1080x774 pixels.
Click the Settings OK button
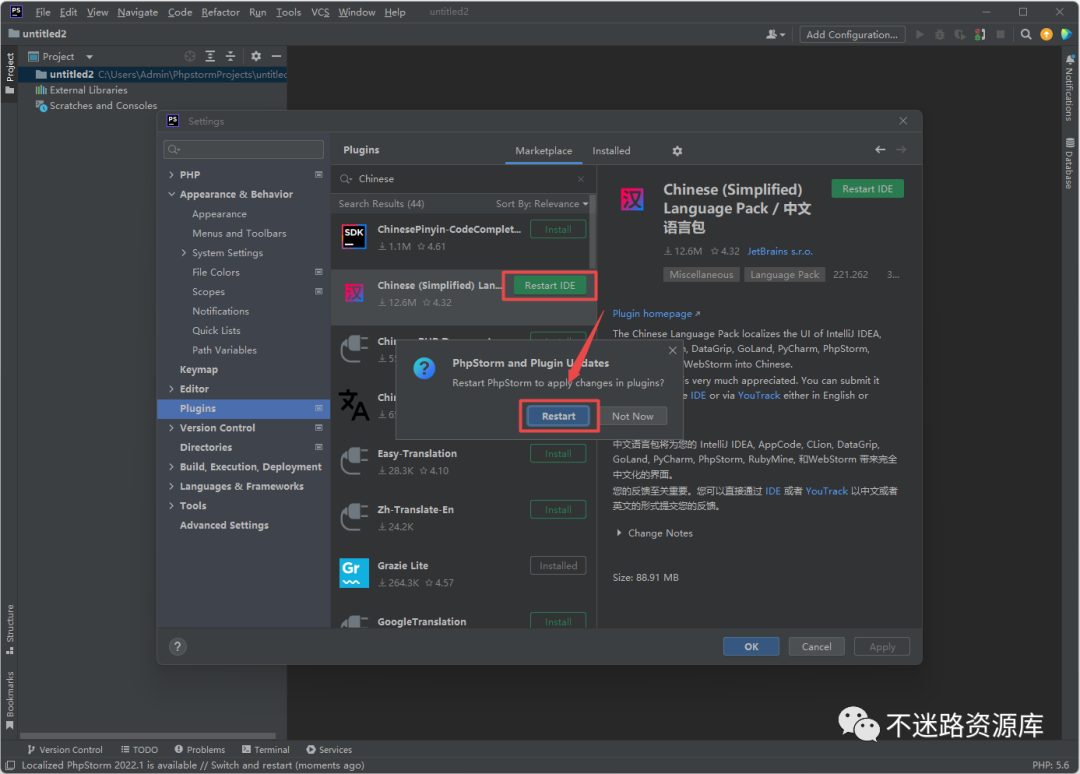tap(751, 647)
